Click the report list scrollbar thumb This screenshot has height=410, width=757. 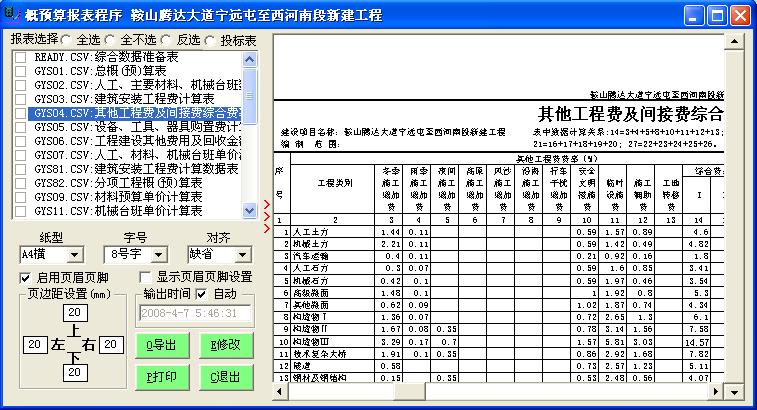[250, 96]
